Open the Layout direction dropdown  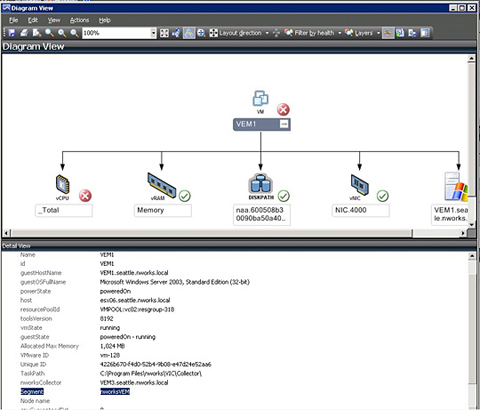coord(267,33)
